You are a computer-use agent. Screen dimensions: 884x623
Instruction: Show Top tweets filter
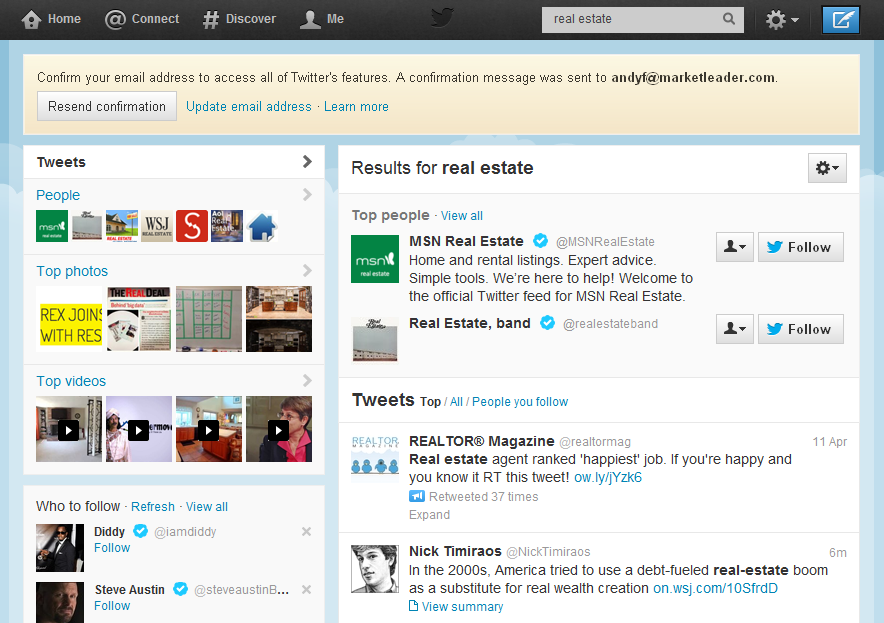[430, 402]
